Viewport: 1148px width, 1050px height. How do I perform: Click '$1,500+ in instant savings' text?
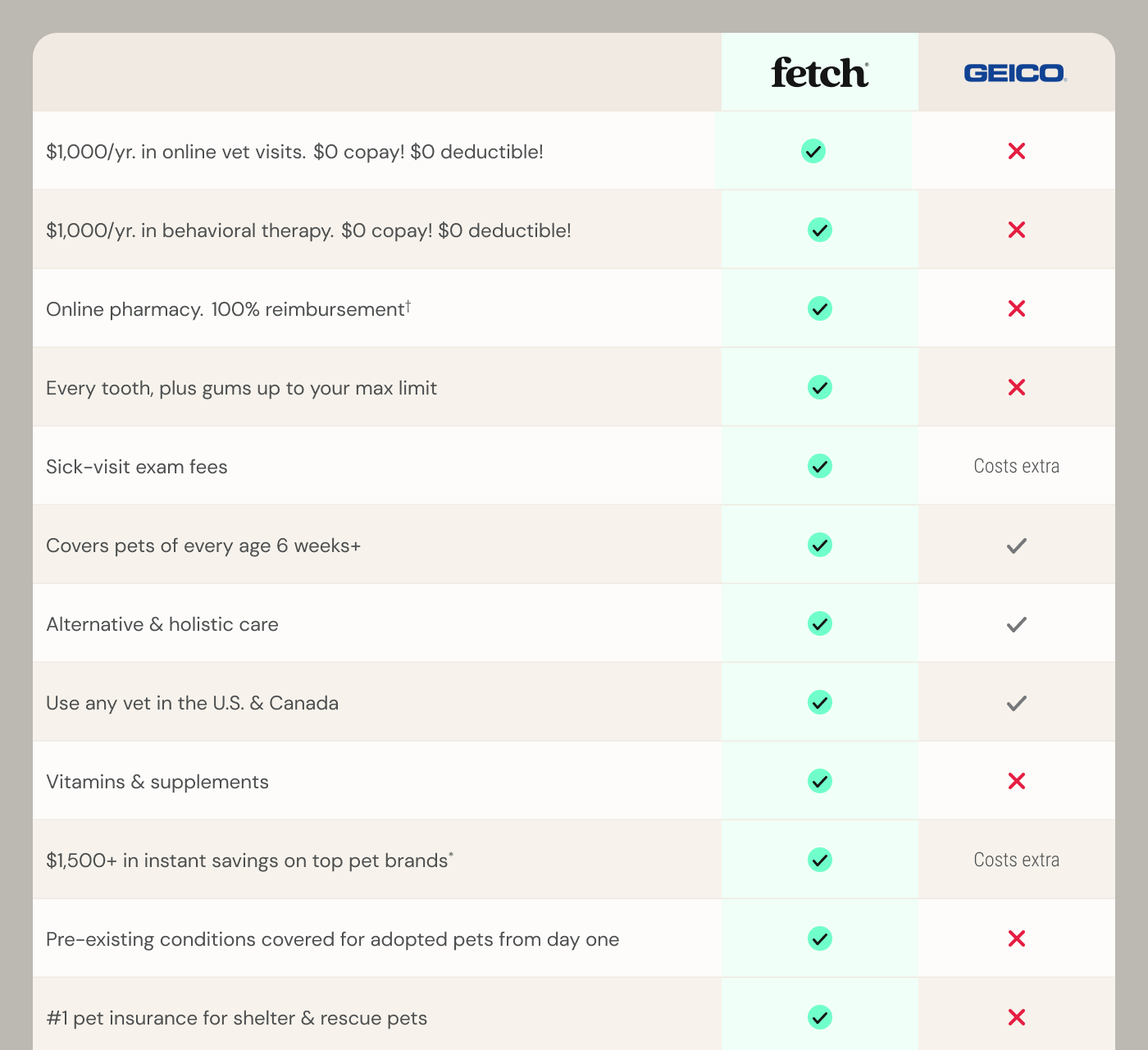coord(249,861)
